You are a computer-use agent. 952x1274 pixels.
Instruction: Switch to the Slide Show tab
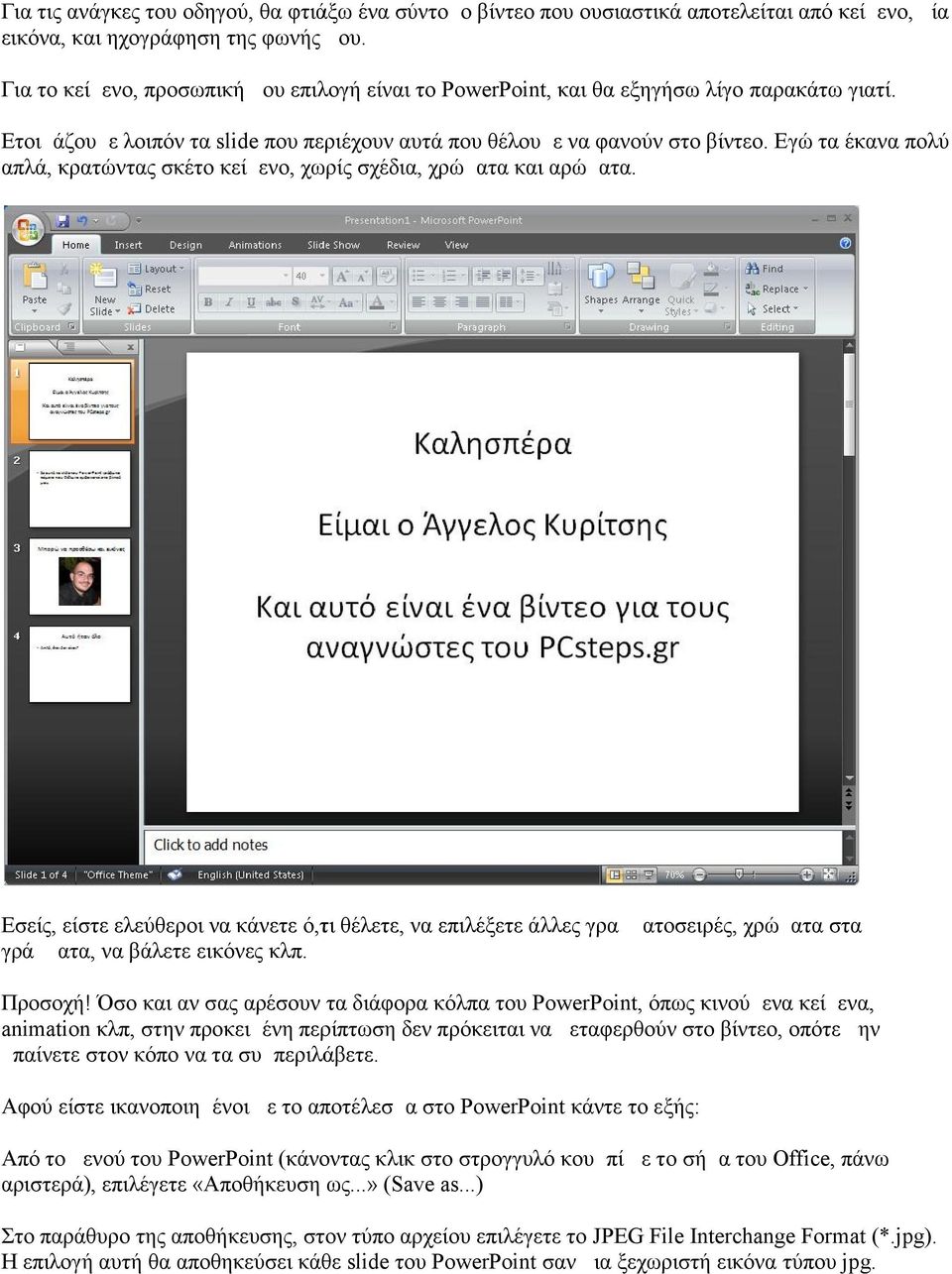point(333,245)
